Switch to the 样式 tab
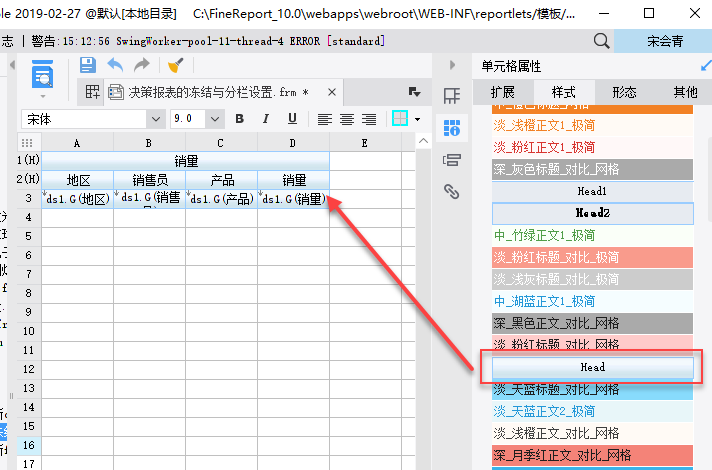Screen dimensions: 712x470 coord(564,92)
